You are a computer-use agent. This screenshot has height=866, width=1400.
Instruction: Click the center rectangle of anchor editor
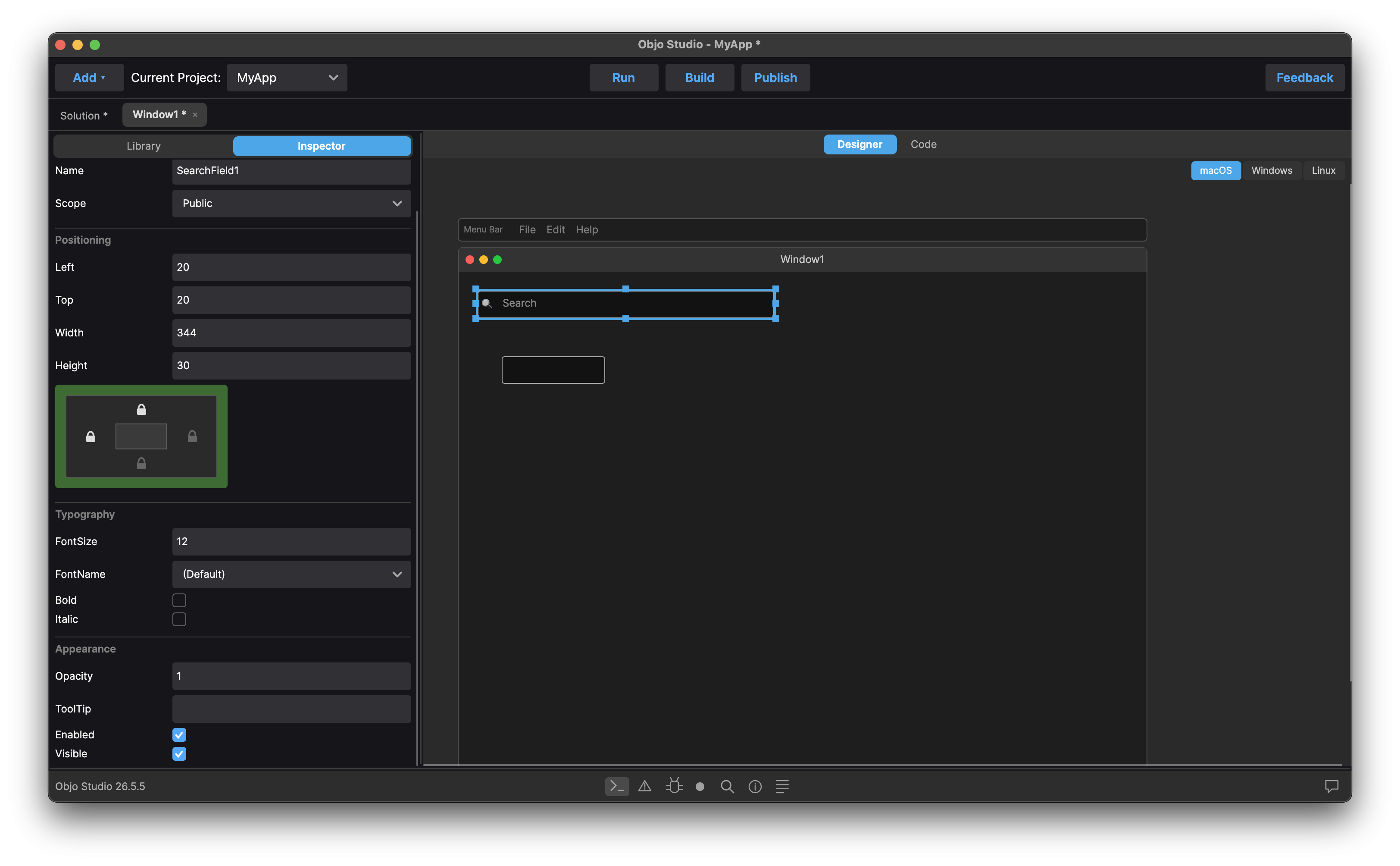pos(141,436)
